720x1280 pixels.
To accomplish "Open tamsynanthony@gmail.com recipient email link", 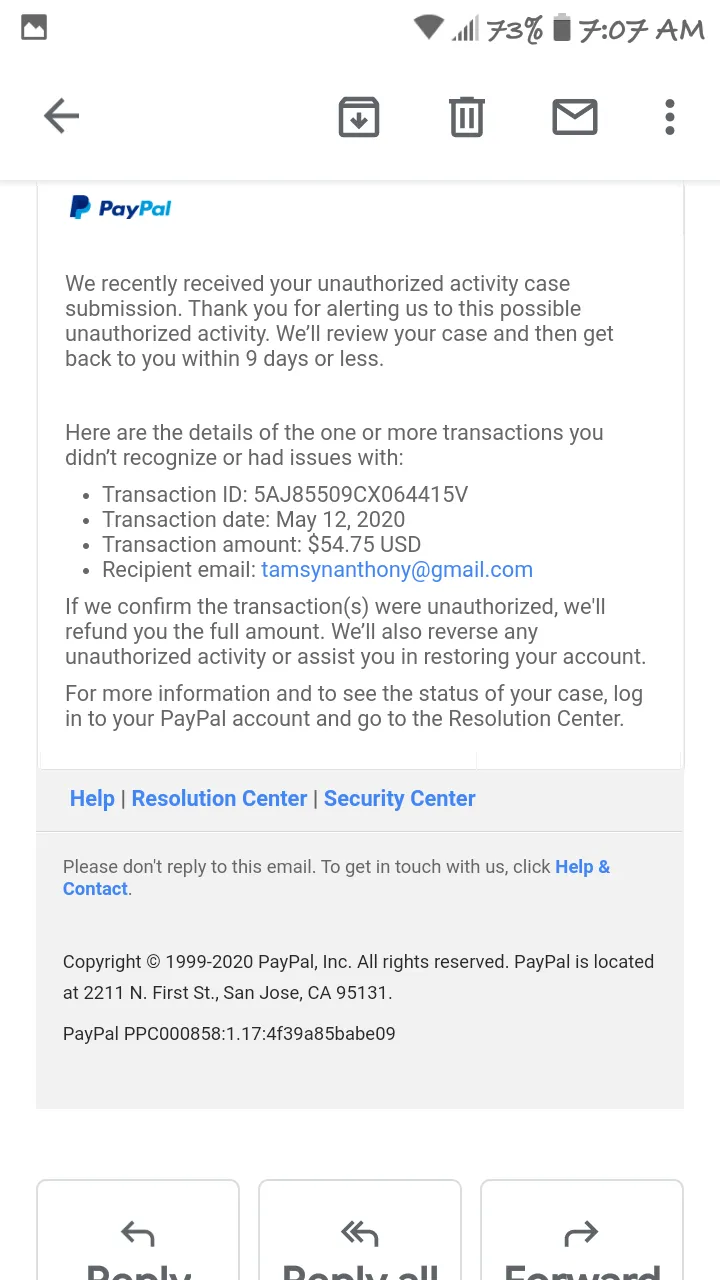I will coord(397,570).
